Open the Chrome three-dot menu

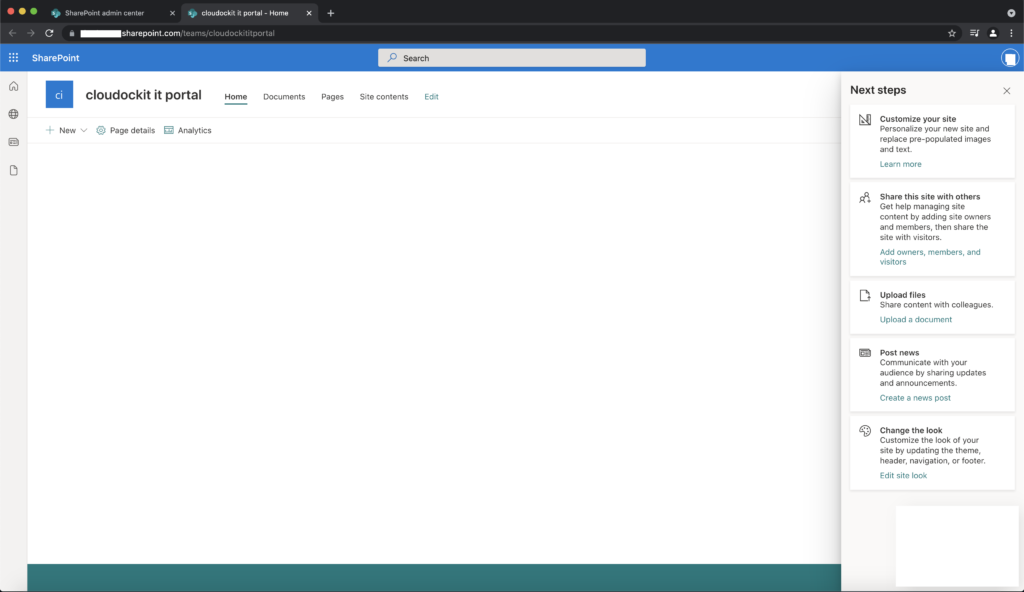tap(1012, 33)
